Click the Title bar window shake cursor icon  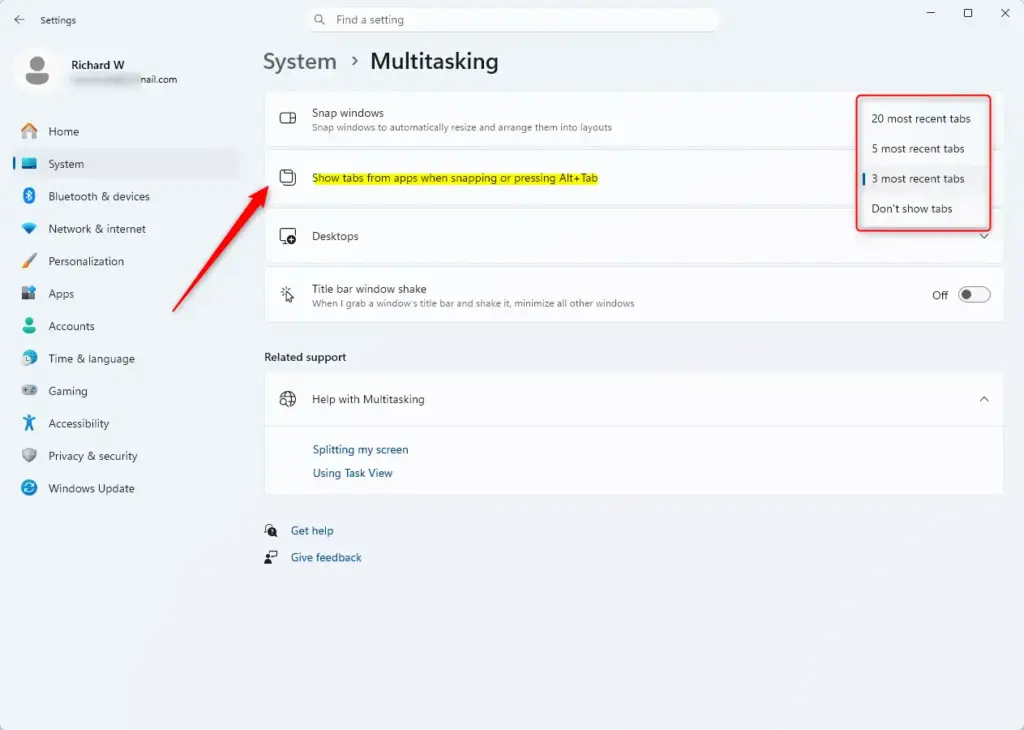(x=287, y=295)
